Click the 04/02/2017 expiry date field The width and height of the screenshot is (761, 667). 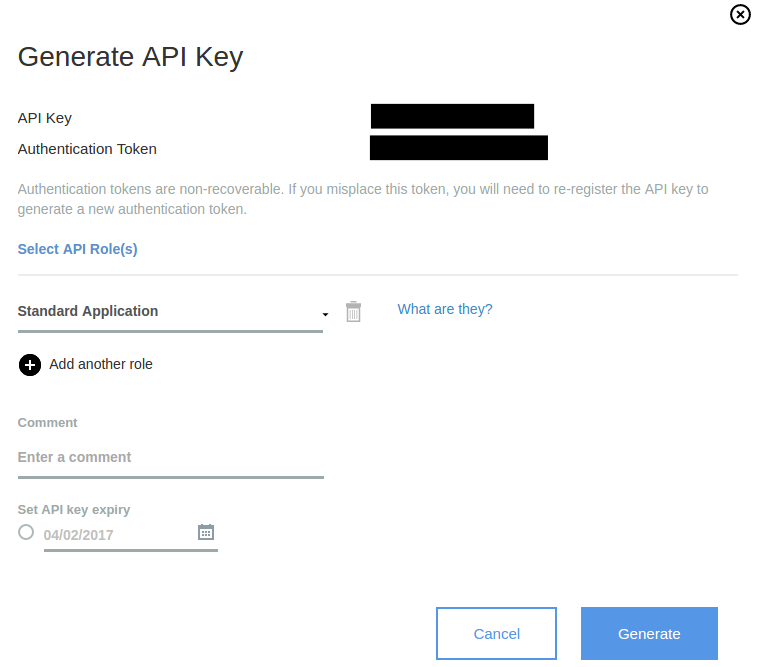[x=115, y=535]
